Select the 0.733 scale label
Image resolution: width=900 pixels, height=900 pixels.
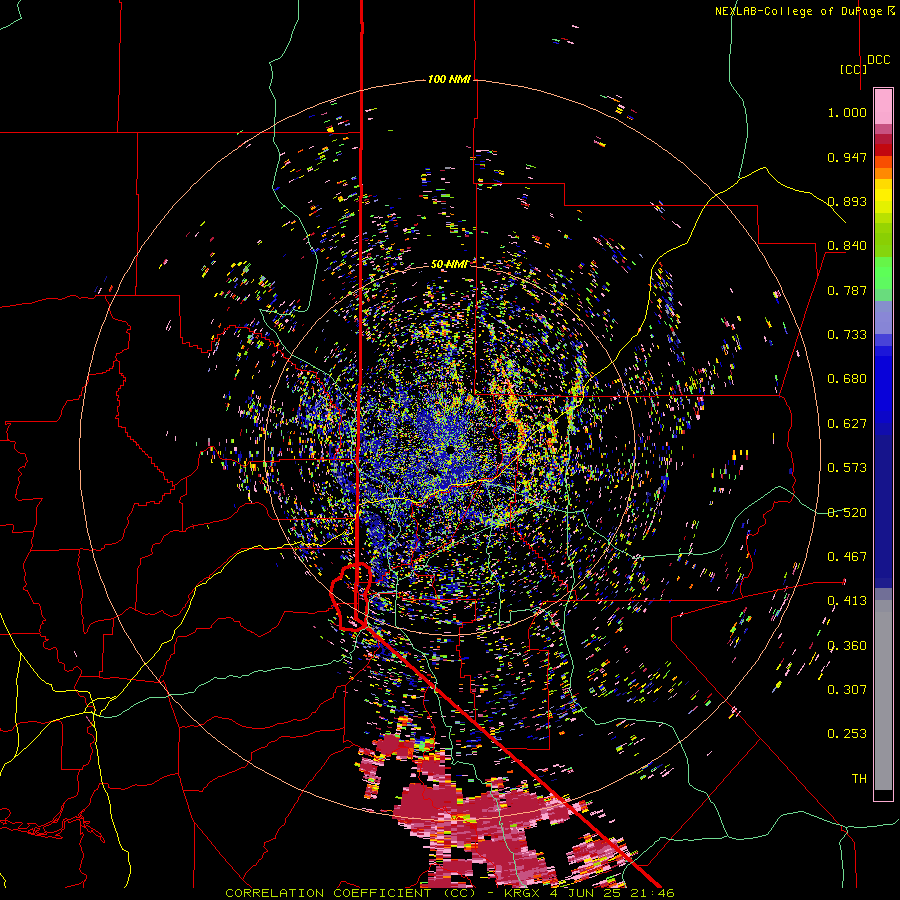click(x=847, y=335)
